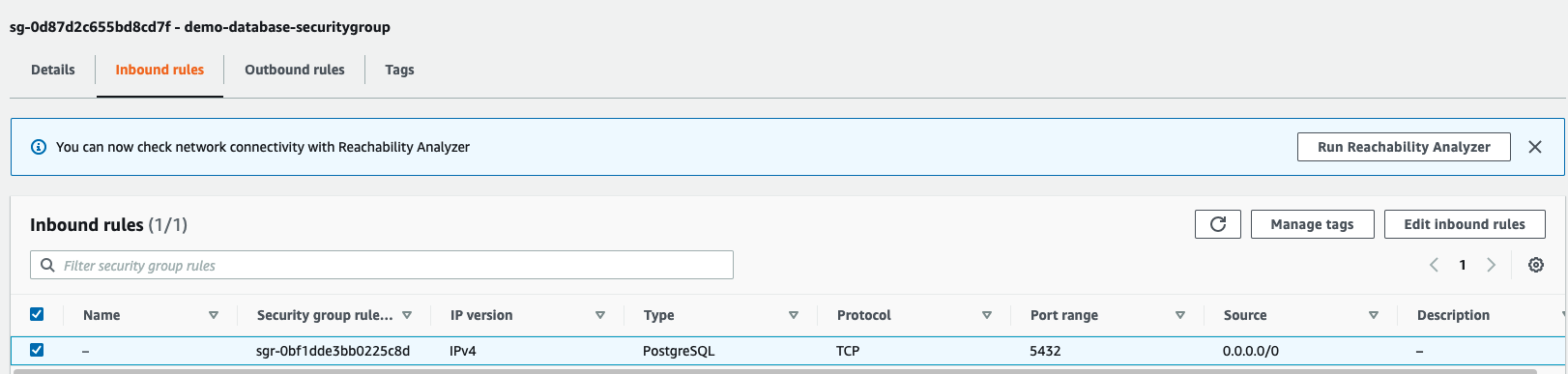Image resolution: width=1568 pixels, height=374 pixels.
Task: Dismiss the Reachability Analyzer banner
Action: click(1534, 147)
